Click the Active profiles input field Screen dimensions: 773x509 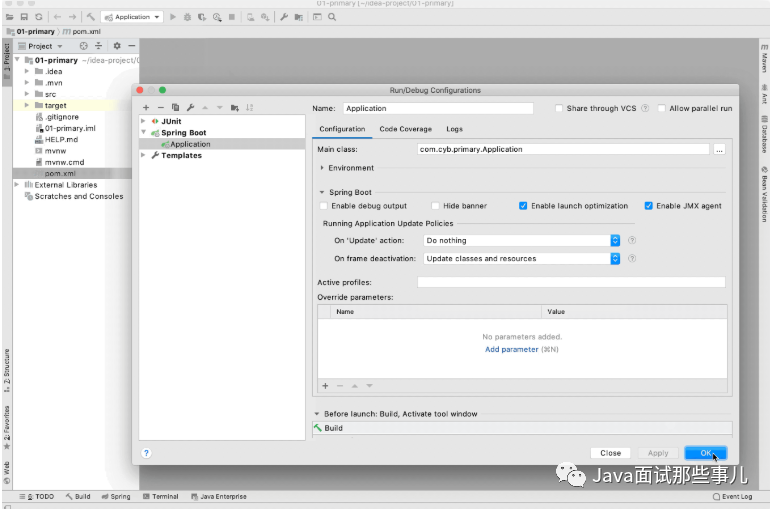pyautogui.click(x=571, y=282)
